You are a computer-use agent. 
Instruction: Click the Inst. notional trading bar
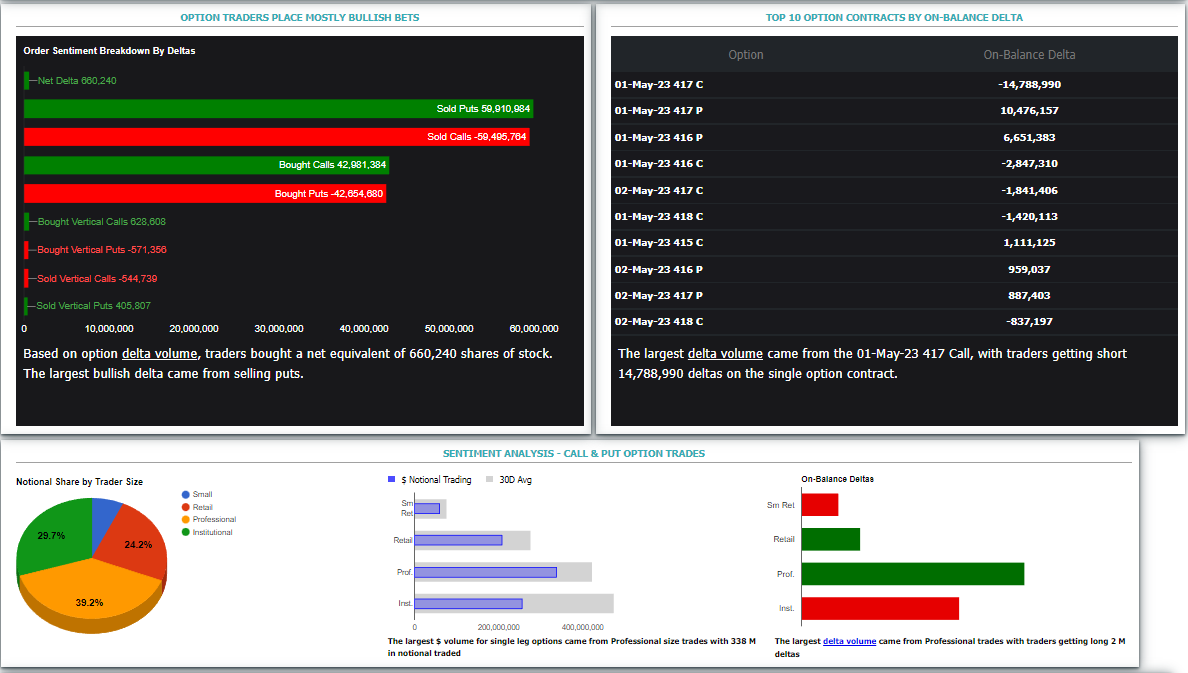tap(468, 604)
